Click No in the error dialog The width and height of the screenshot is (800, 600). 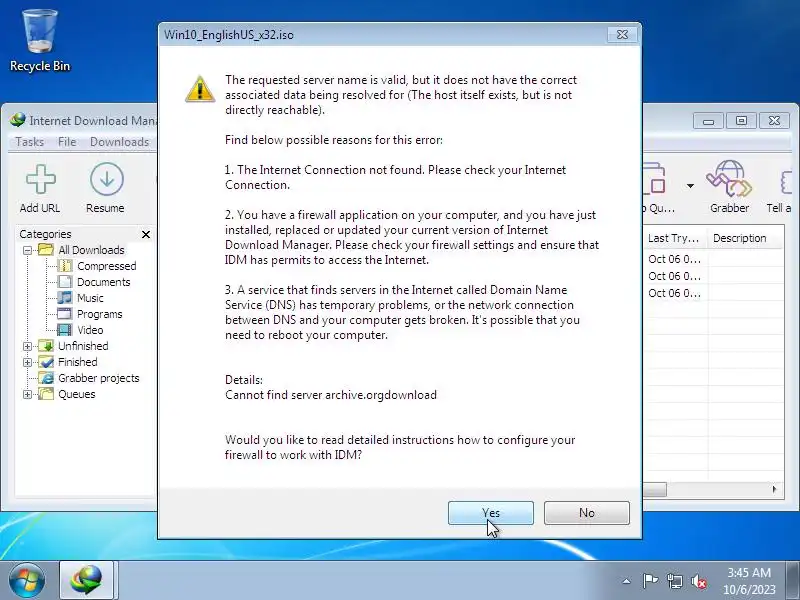coord(587,512)
